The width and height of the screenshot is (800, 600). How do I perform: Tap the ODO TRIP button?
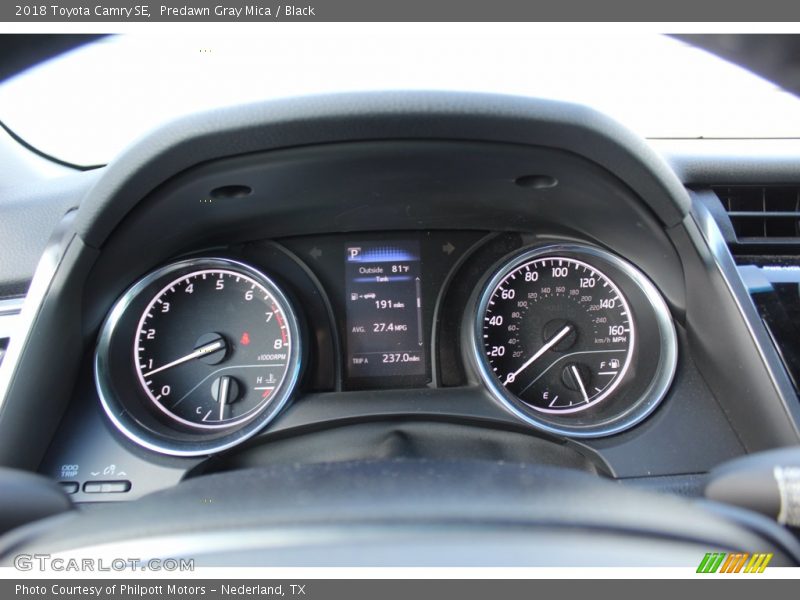[x=69, y=488]
